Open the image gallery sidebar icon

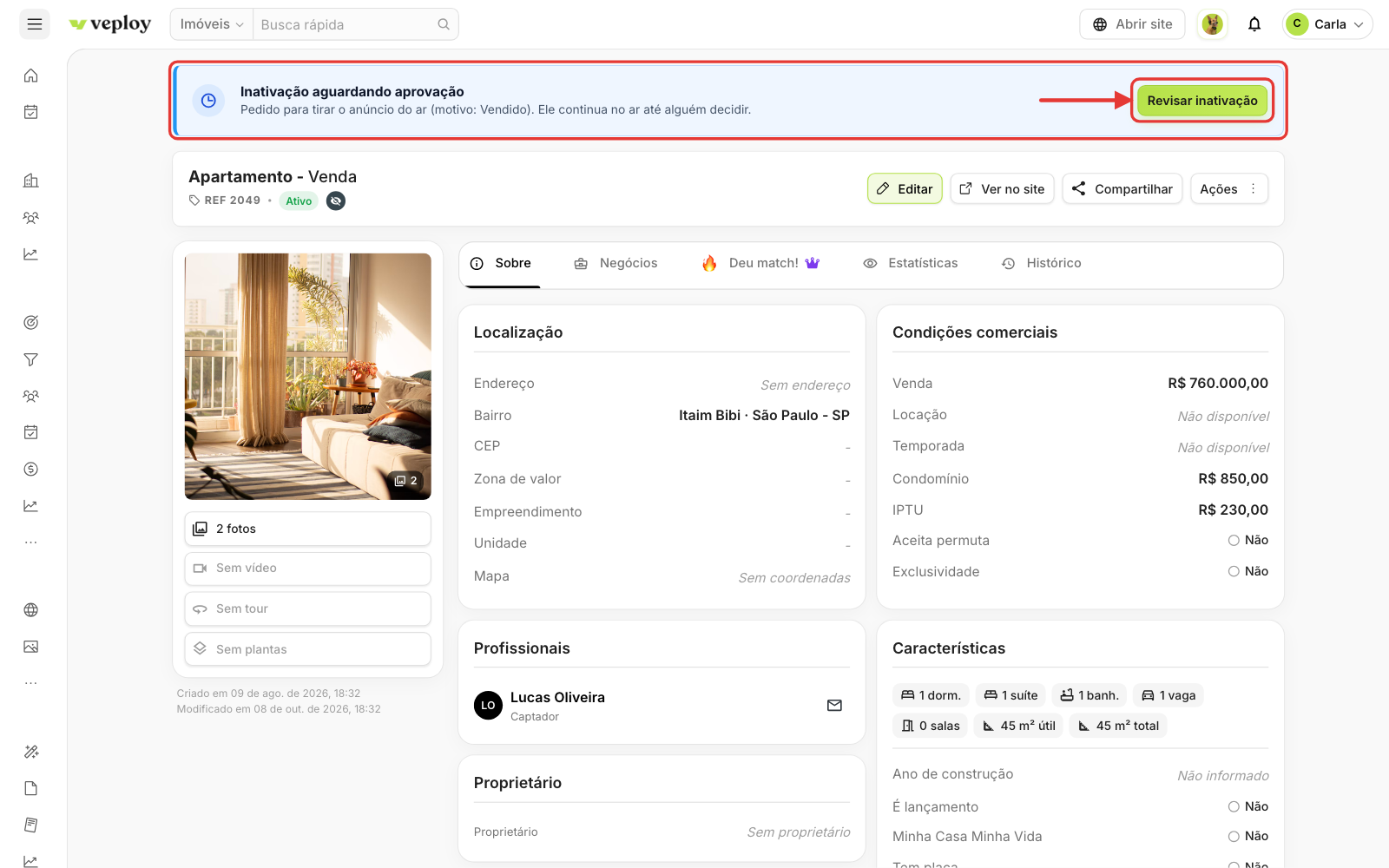click(31, 647)
